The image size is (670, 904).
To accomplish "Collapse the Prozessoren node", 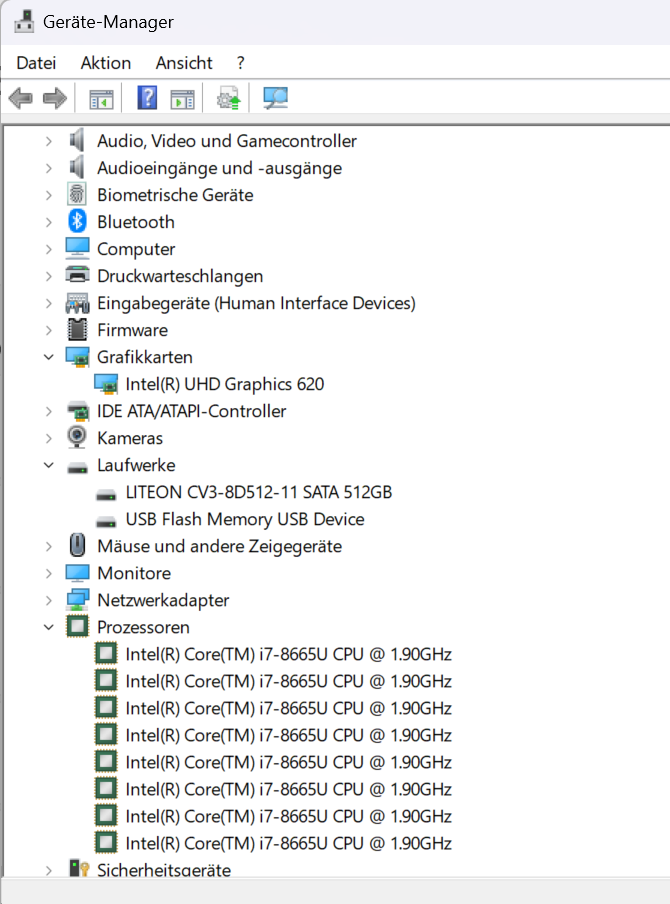I will 49,627.
